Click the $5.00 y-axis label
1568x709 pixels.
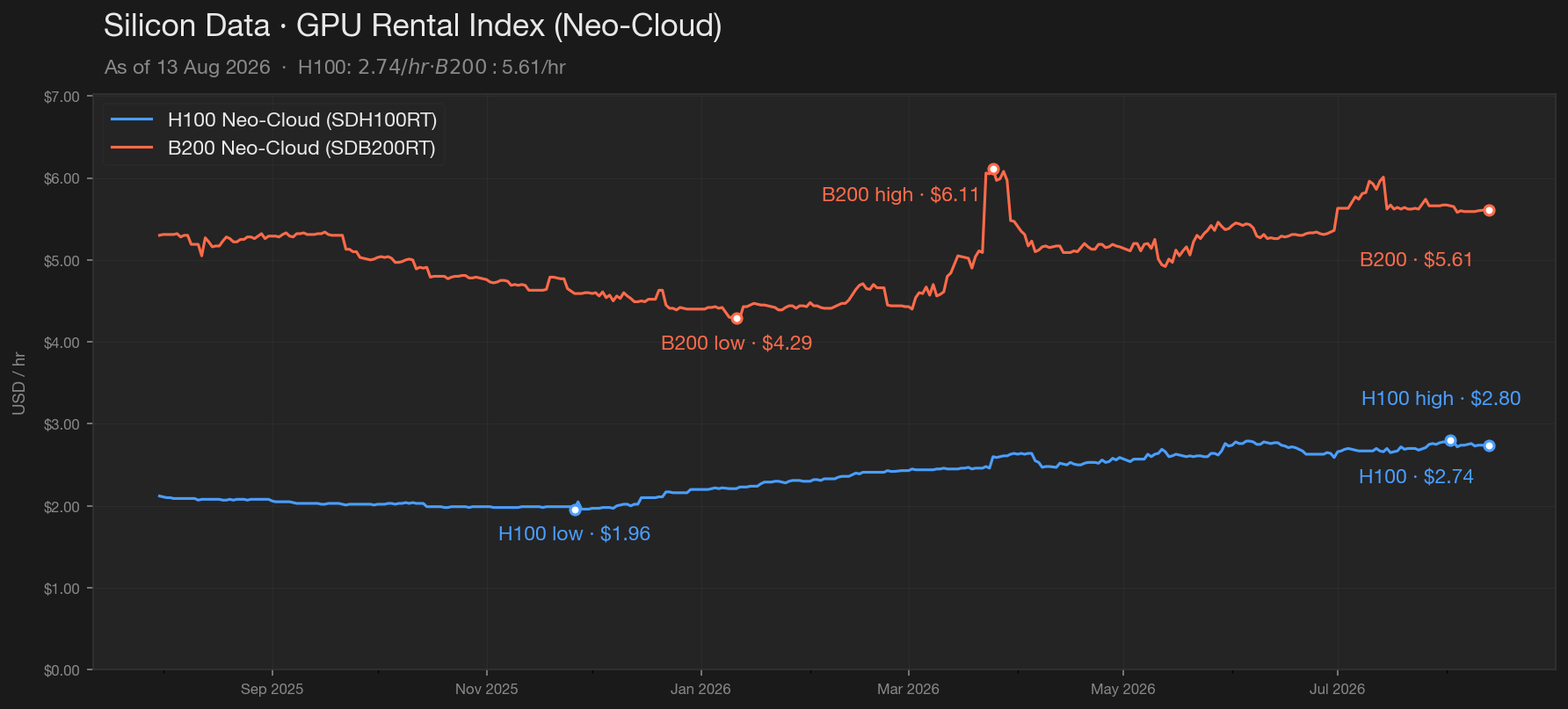[62, 261]
